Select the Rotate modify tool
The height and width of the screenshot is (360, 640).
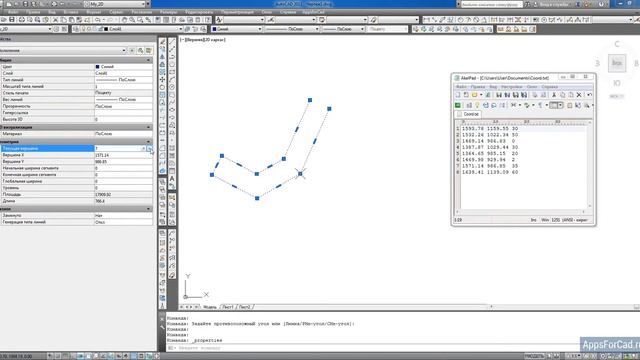coord(162,87)
